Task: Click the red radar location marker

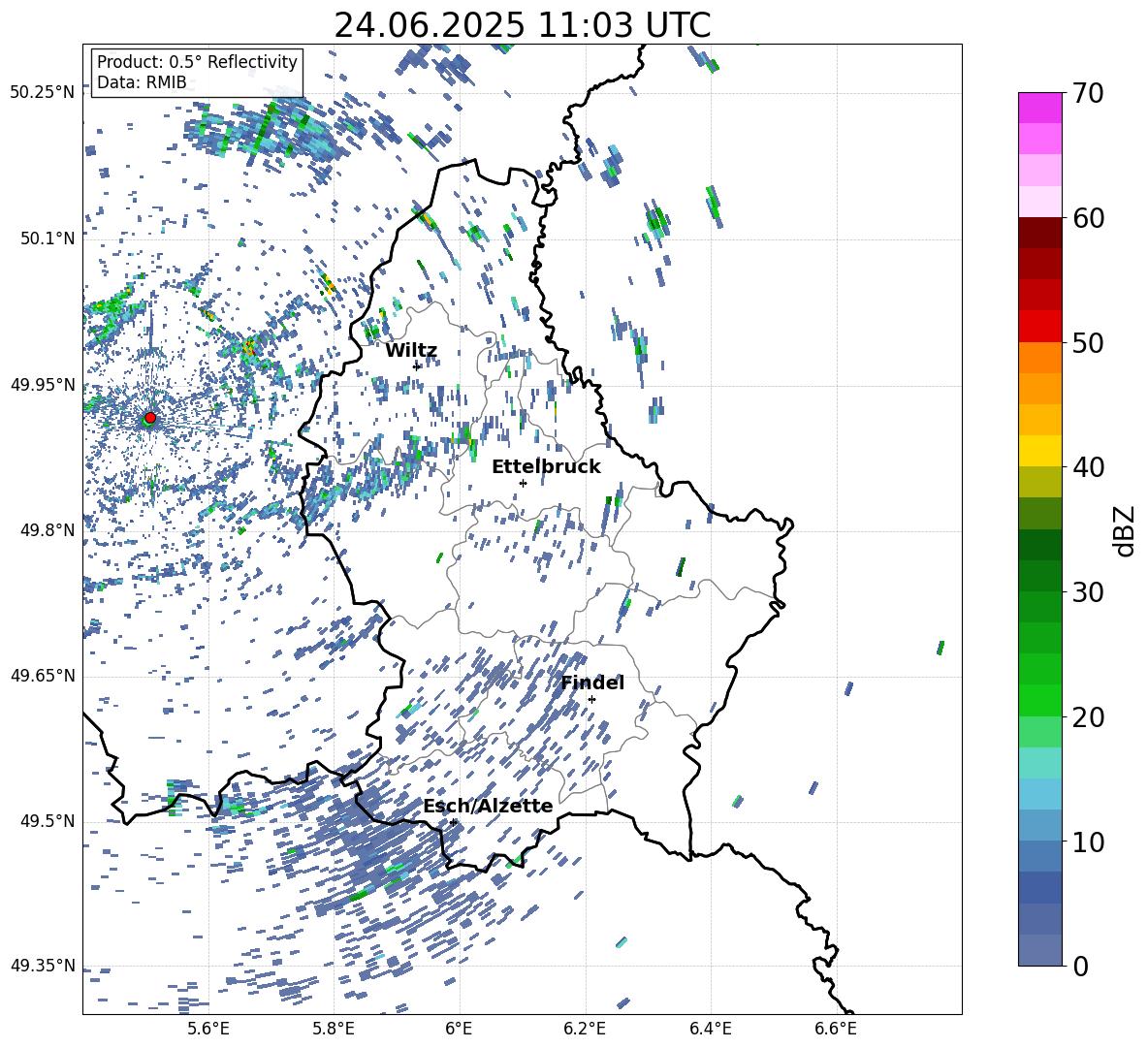Action: pos(150,418)
